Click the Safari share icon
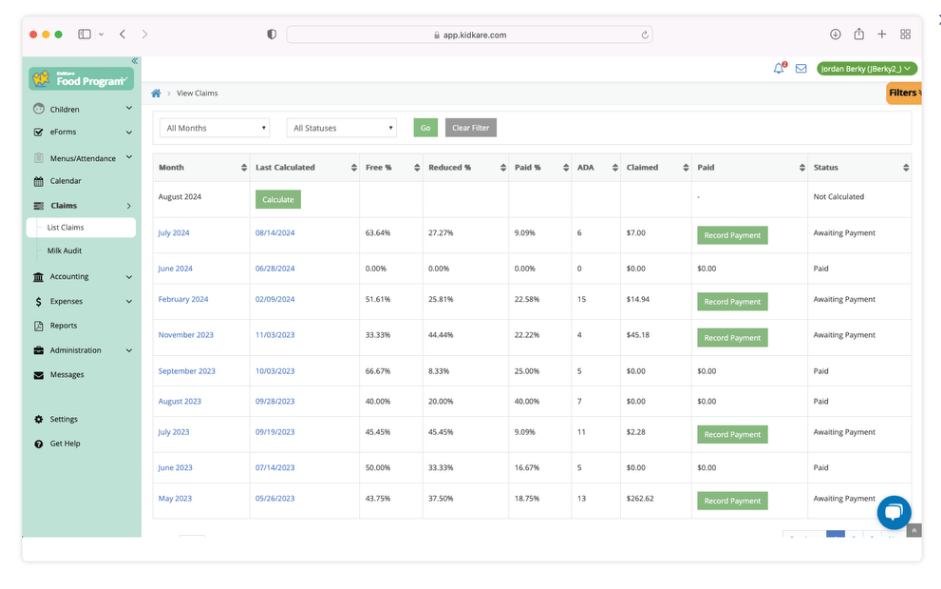The height and width of the screenshot is (589, 941). coord(859,34)
